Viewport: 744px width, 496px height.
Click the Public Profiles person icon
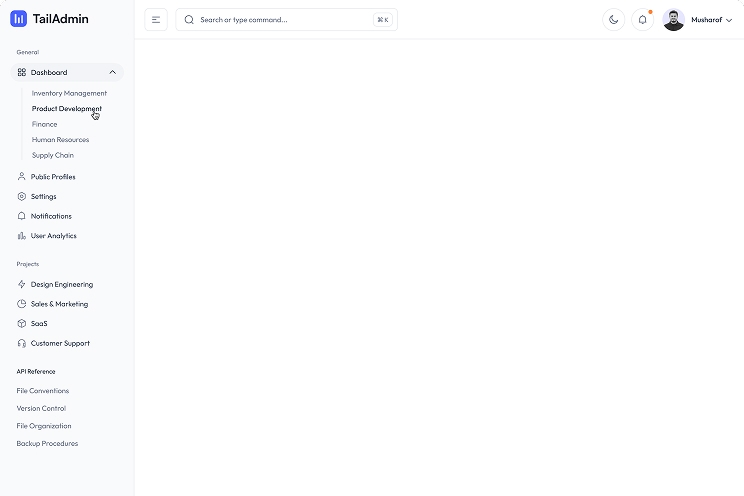(22, 177)
